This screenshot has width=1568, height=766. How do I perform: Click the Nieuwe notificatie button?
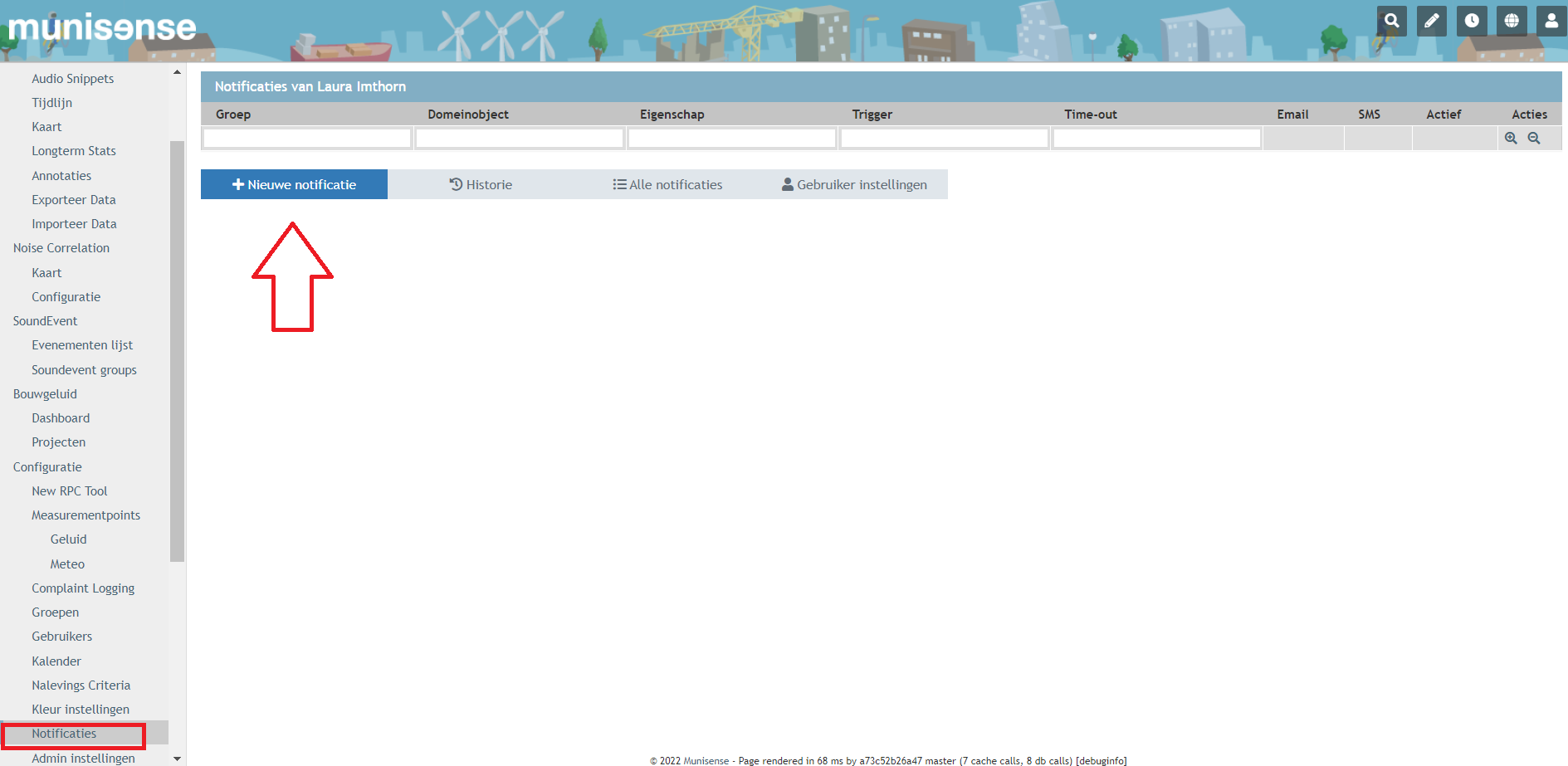[294, 184]
